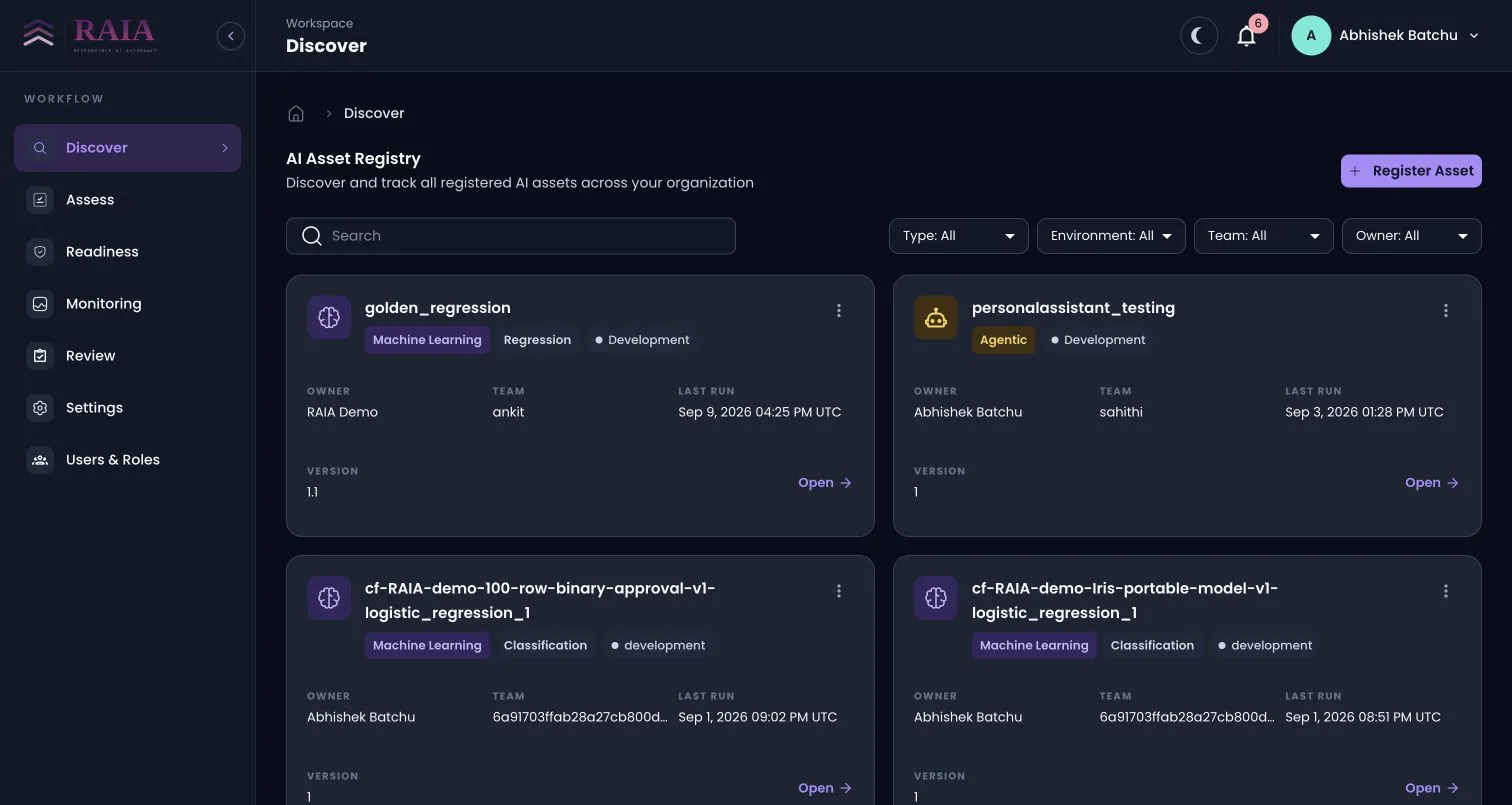Open the Iris-portable-model asset link
This screenshot has height=805, width=1512.
1432,788
